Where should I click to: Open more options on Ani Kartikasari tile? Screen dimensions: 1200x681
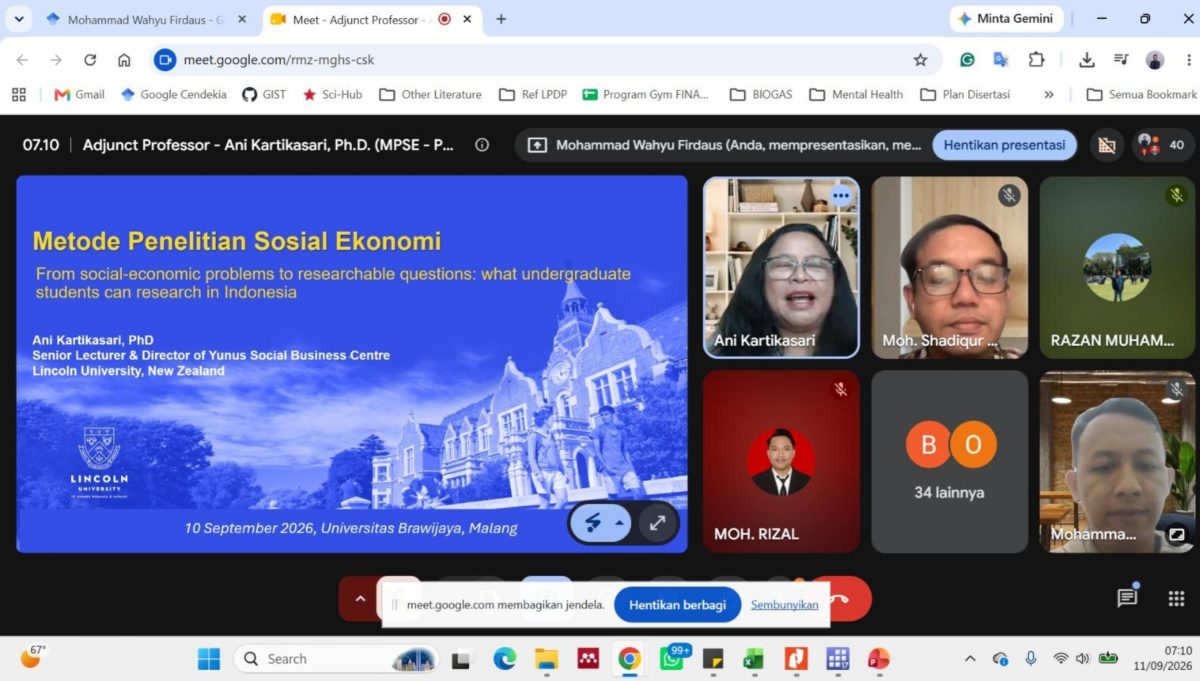(x=841, y=197)
